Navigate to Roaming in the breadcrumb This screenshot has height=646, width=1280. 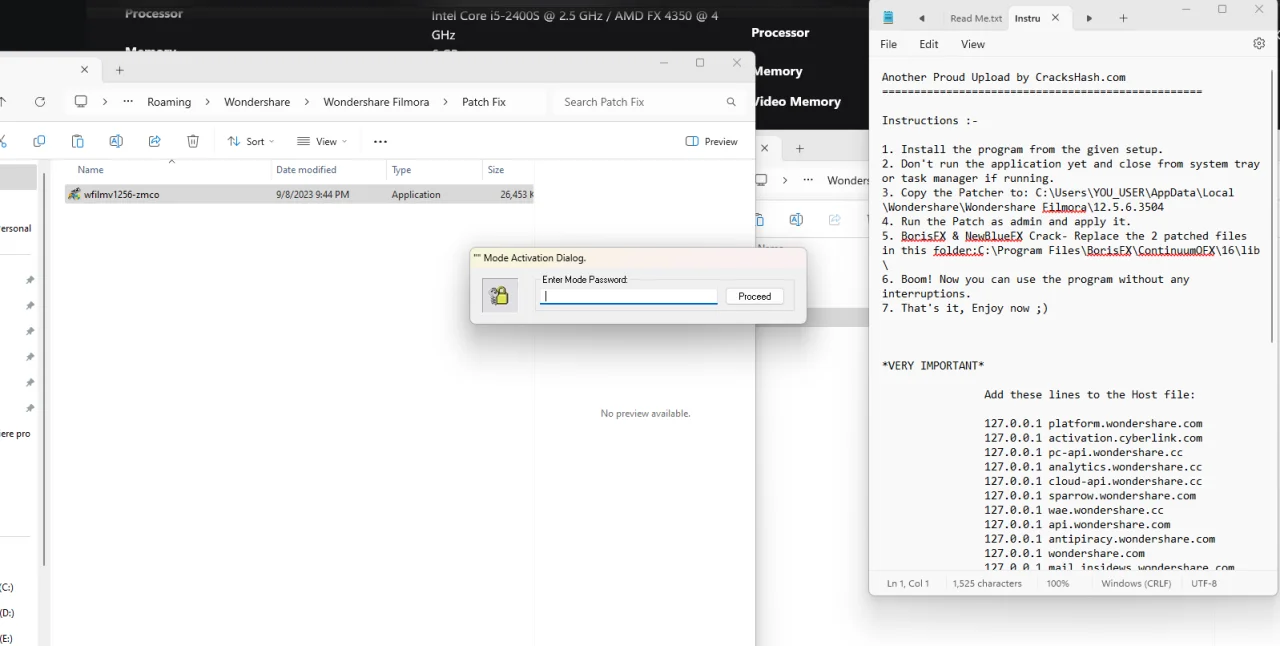(169, 102)
